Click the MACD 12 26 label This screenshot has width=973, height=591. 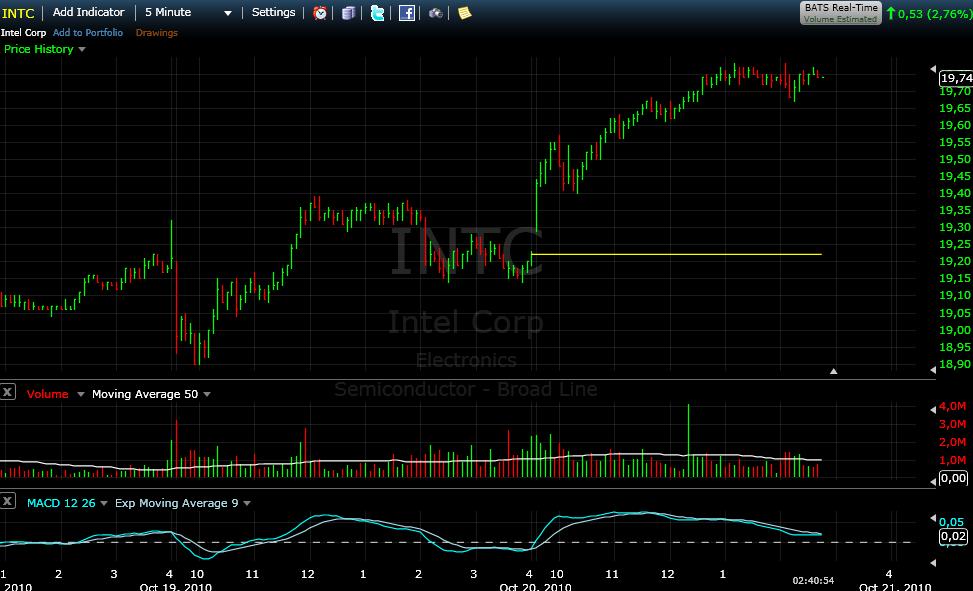61,503
